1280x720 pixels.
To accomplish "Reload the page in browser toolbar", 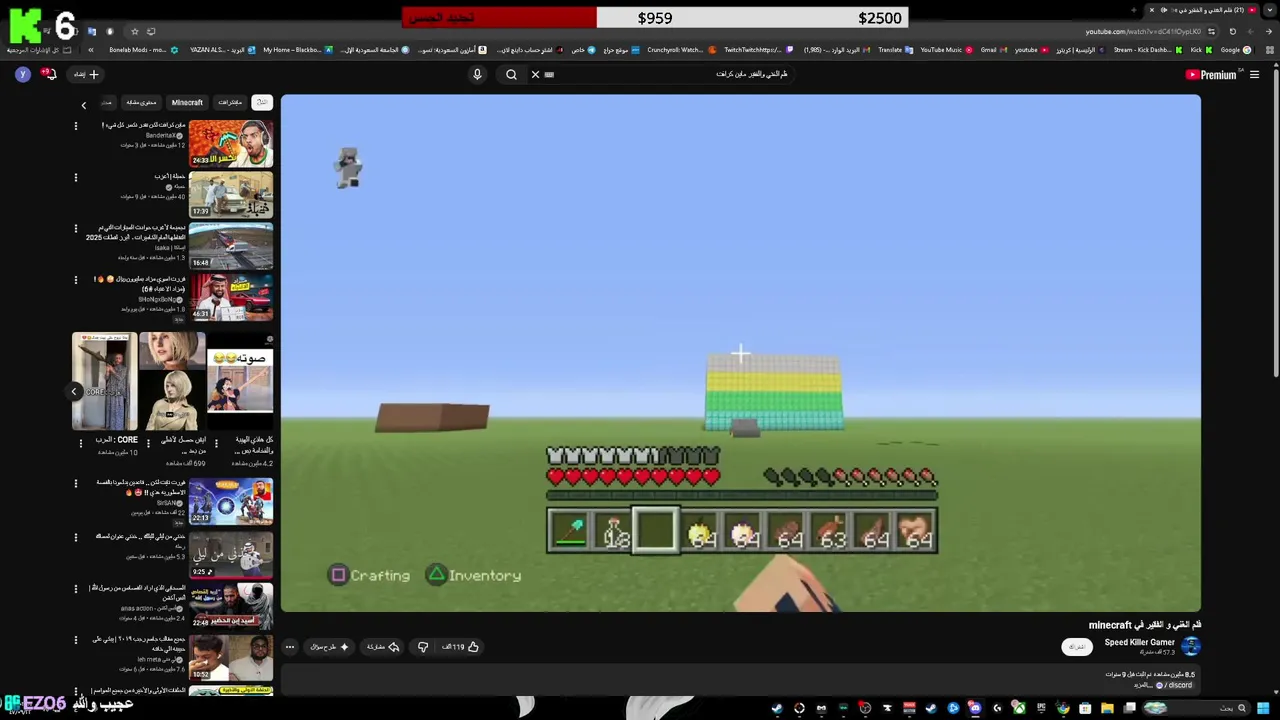I will click(1233, 32).
